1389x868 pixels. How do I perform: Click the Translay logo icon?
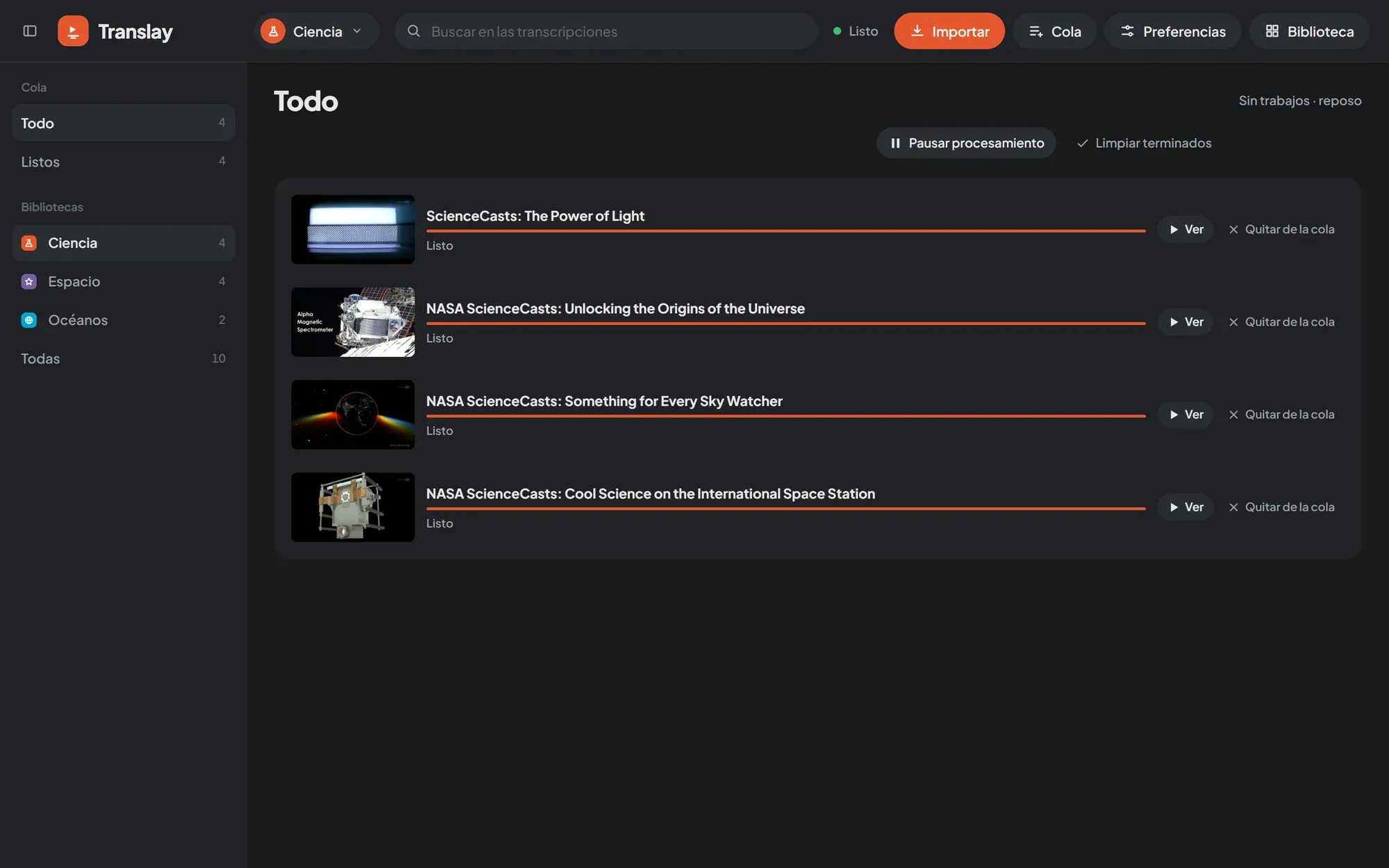pos(73,31)
